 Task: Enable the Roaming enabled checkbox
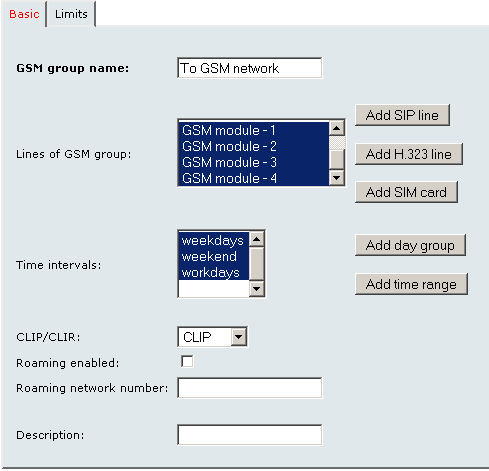point(187,362)
